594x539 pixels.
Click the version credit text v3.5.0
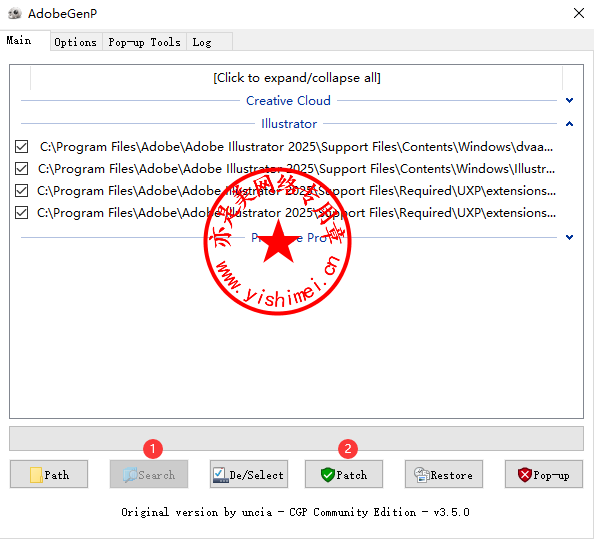[x=295, y=512]
